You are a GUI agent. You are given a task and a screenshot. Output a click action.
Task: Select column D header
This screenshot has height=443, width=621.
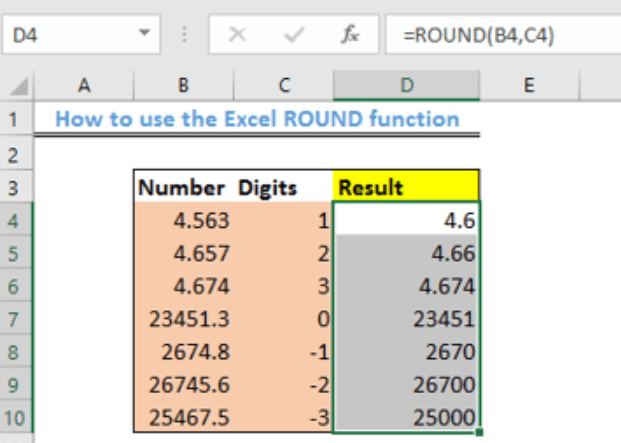tap(406, 85)
